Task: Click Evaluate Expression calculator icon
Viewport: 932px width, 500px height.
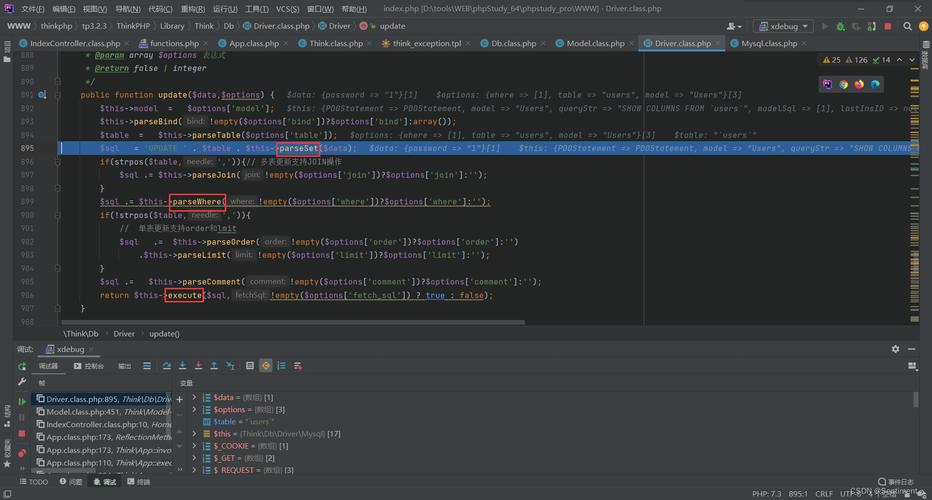Action: (x=250, y=366)
